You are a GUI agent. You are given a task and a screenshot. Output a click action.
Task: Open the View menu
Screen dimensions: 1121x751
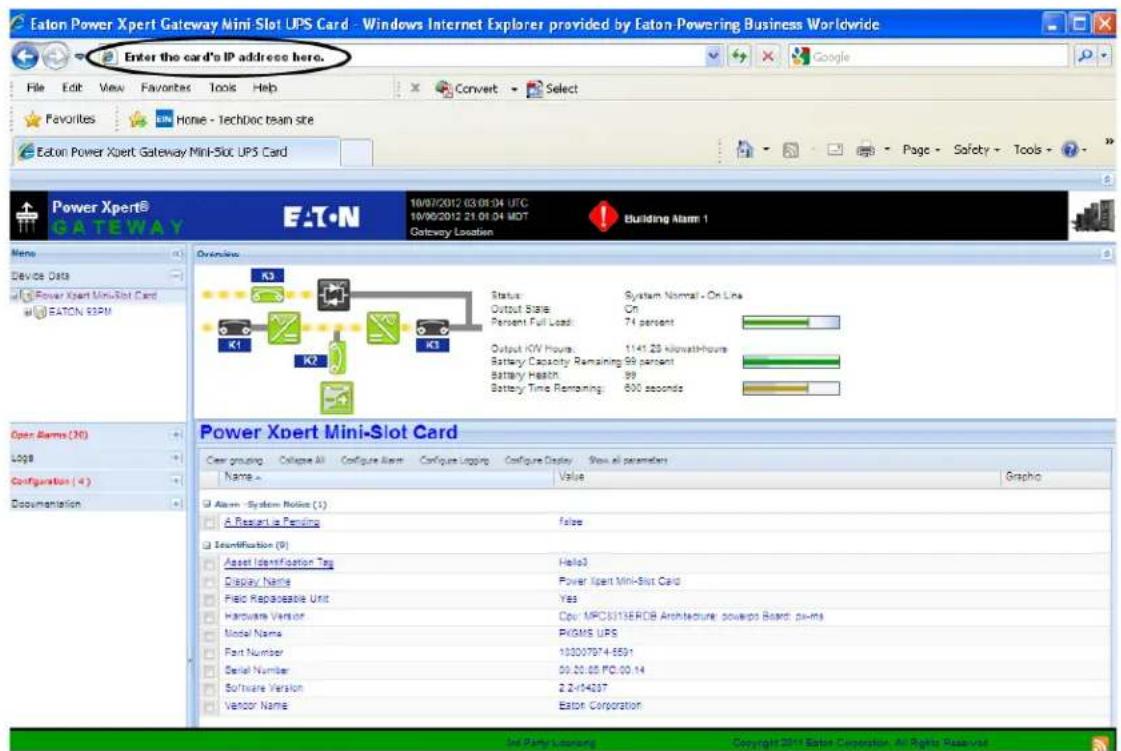[112, 87]
